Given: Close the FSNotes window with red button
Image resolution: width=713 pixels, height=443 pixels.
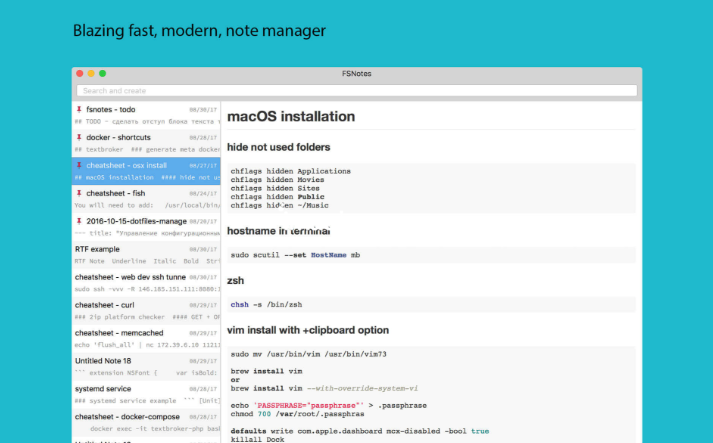Looking at the screenshot, I should (80, 73).
